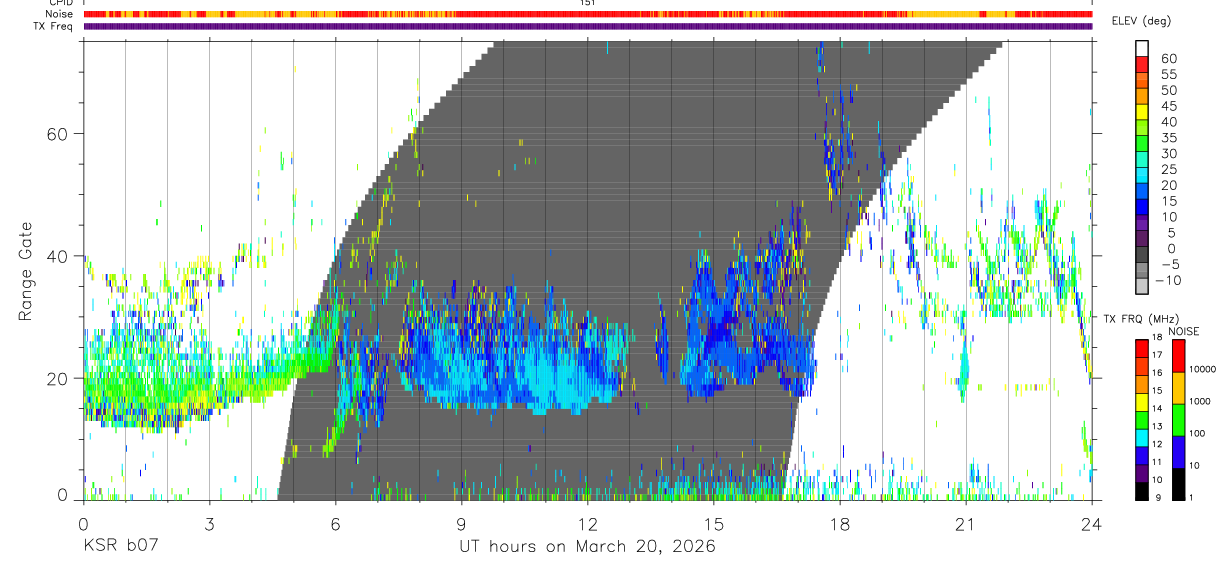Pick the green segment of NOISE colorbar
The height and width of the screenshot is (567, 1228).
tap(1178, 420)
